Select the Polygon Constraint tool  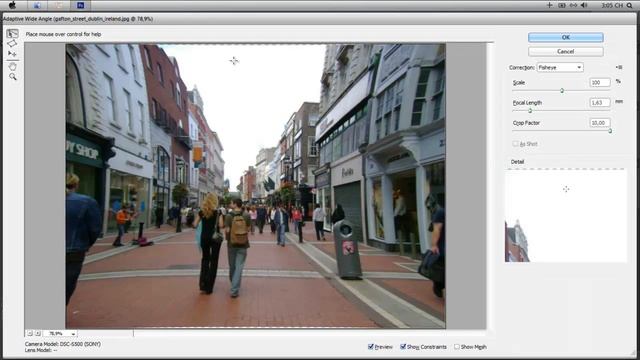(12, 44)
